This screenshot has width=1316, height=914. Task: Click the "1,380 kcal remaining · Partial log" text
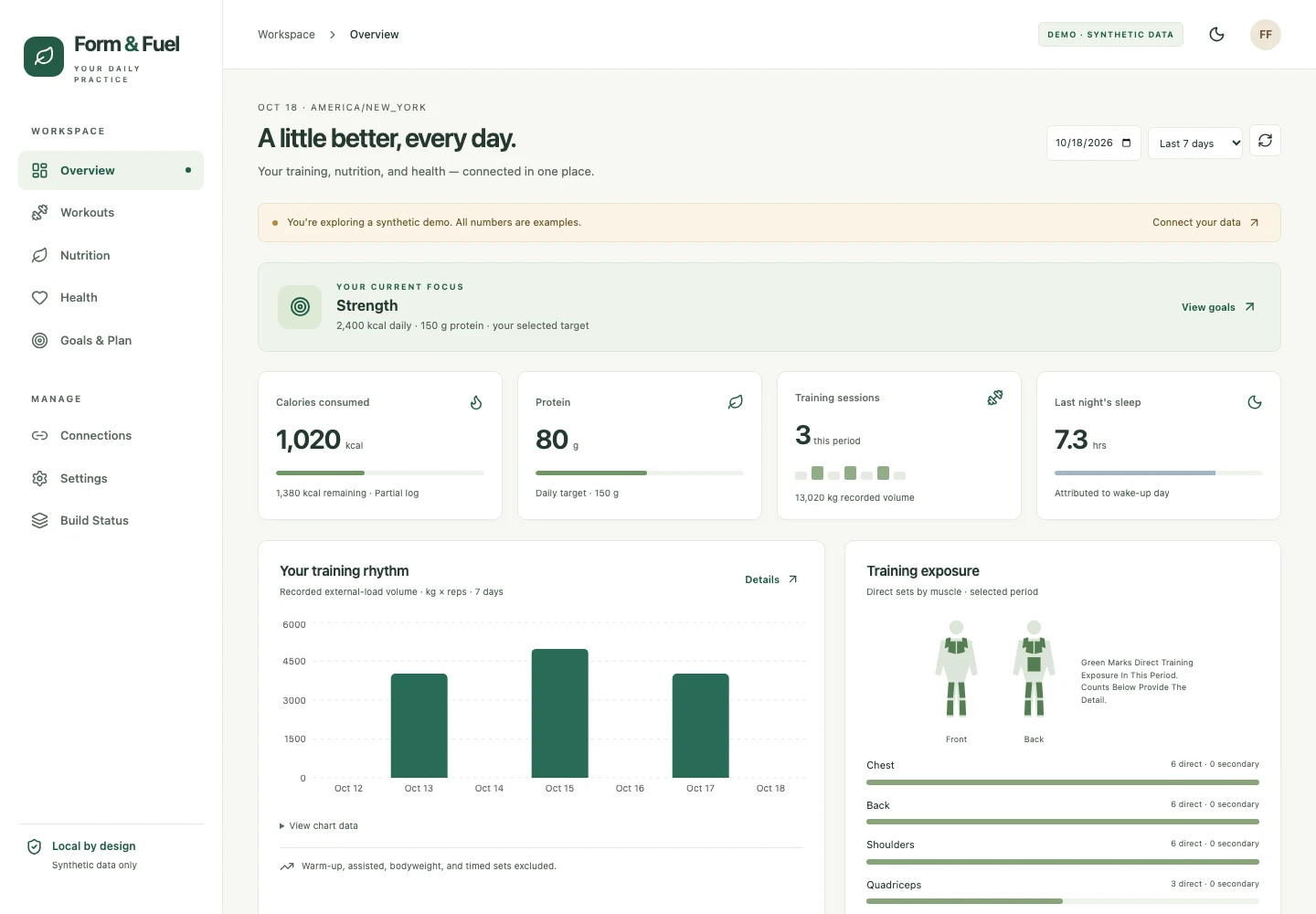coord(347,494)
